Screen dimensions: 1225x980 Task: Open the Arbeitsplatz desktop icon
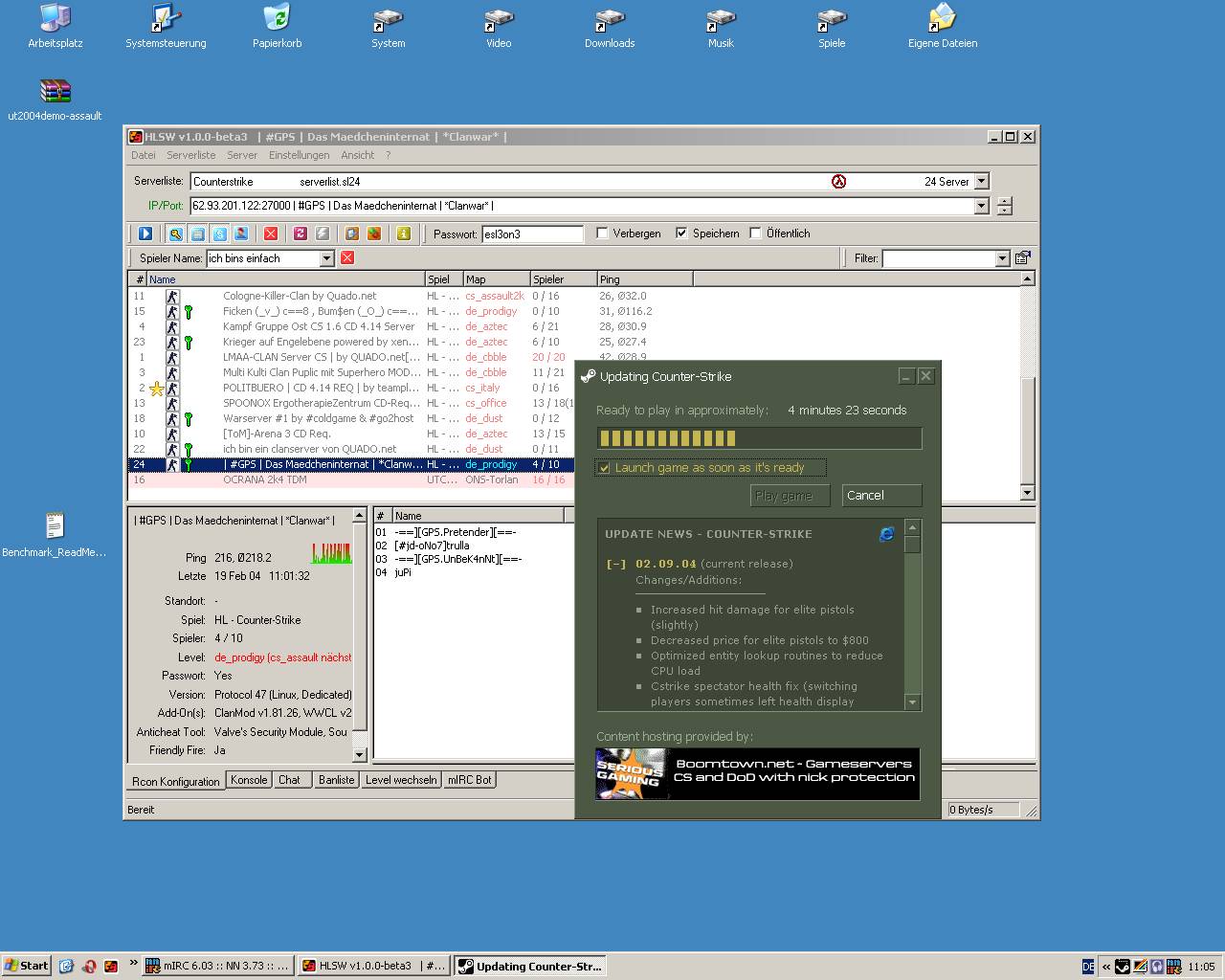pos(56,26)
